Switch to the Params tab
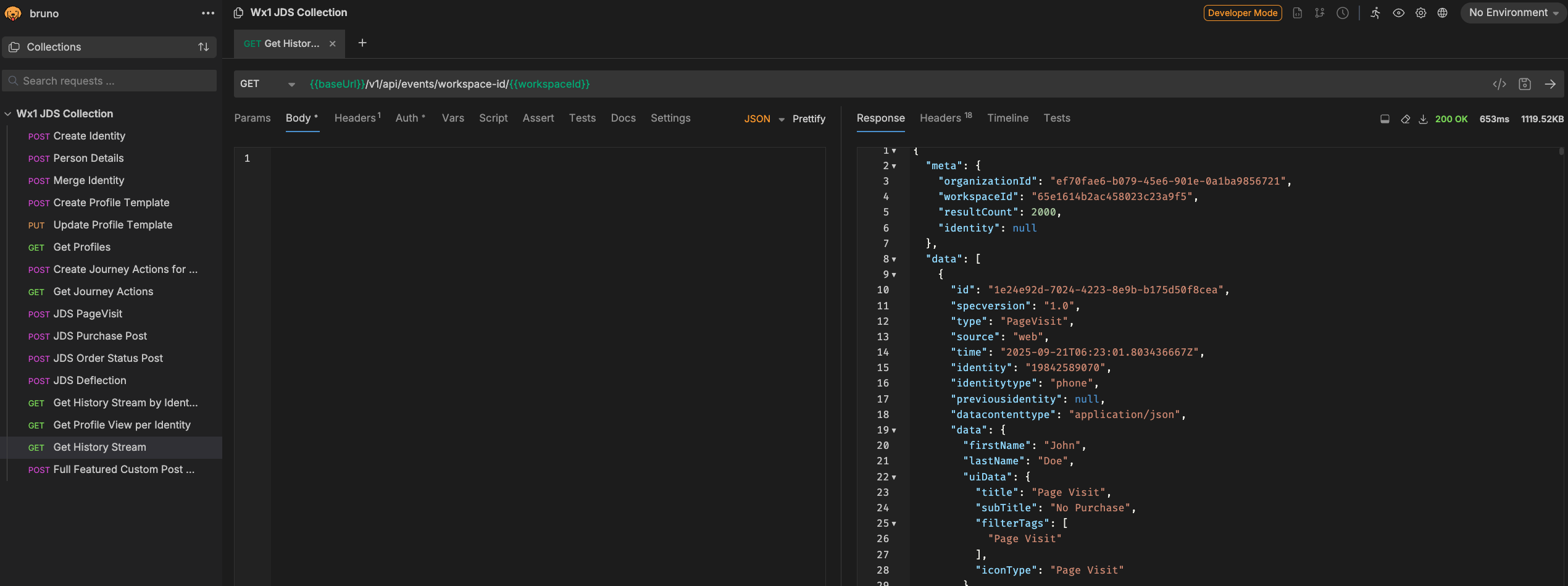 tap(252, 118)
